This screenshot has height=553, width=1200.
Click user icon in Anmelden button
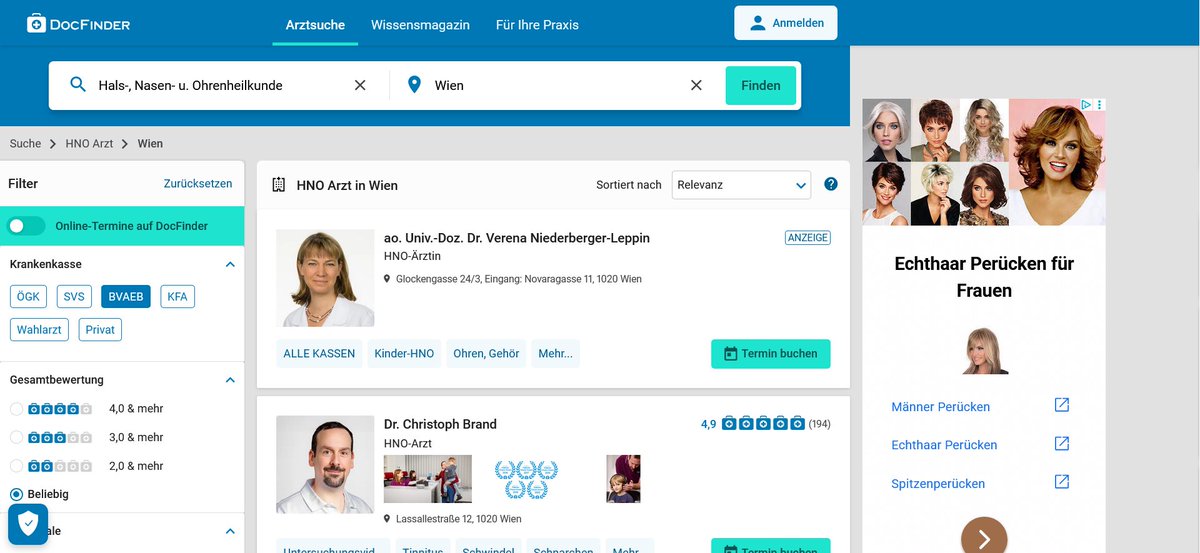pyautogui.click(x=757, y=23)
